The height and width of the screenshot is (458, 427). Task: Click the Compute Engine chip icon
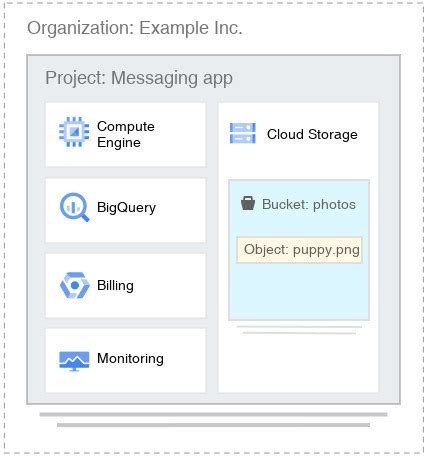[x=74, y=132]
